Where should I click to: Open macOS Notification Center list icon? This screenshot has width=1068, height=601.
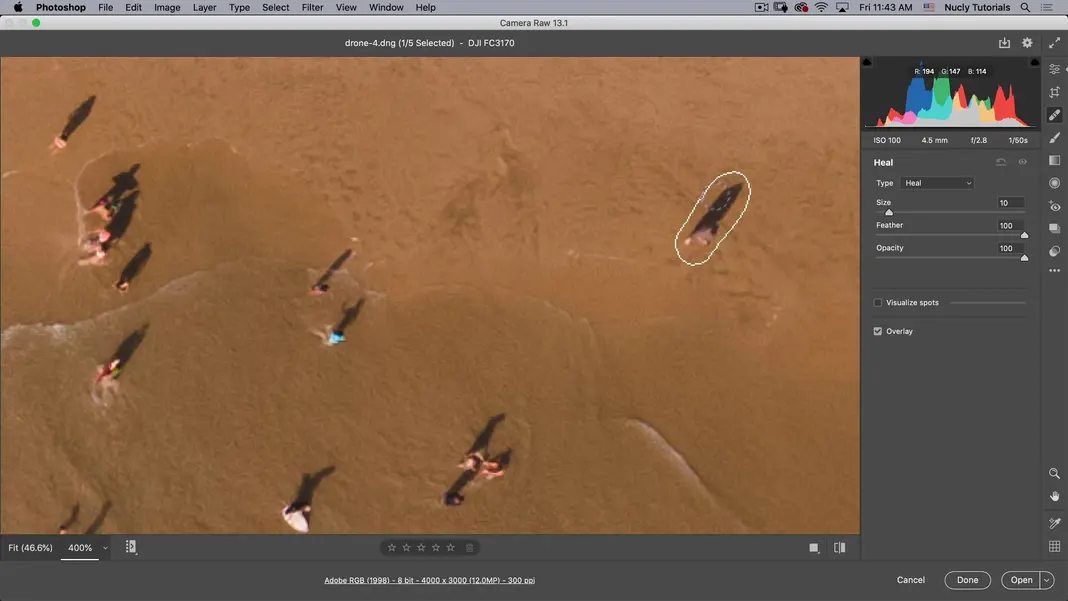[x=1047, y=7]
